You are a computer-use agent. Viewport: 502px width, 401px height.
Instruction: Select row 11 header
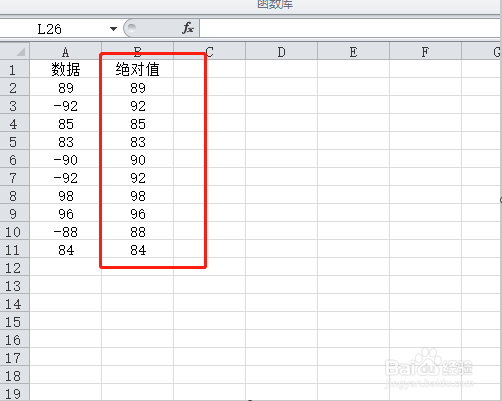15,249
